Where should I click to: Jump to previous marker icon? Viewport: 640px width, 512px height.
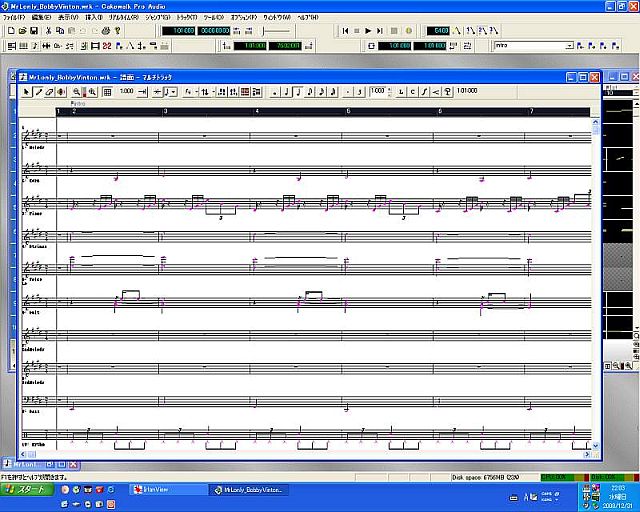click(x=580, y=46)
